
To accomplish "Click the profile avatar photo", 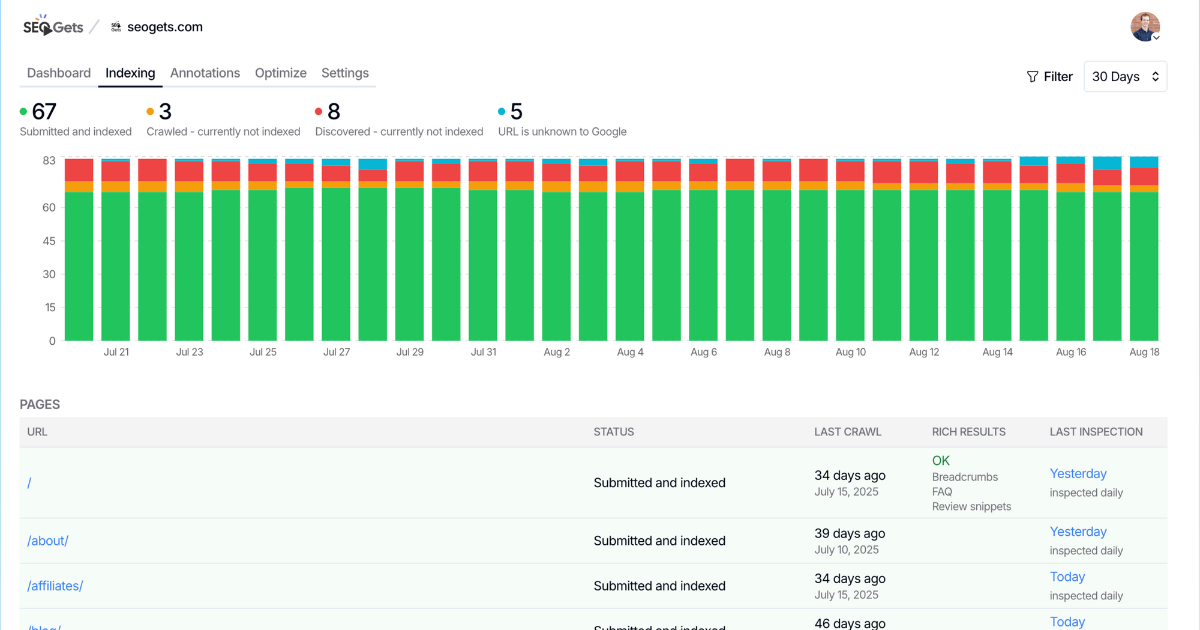I will (1144, 26).
